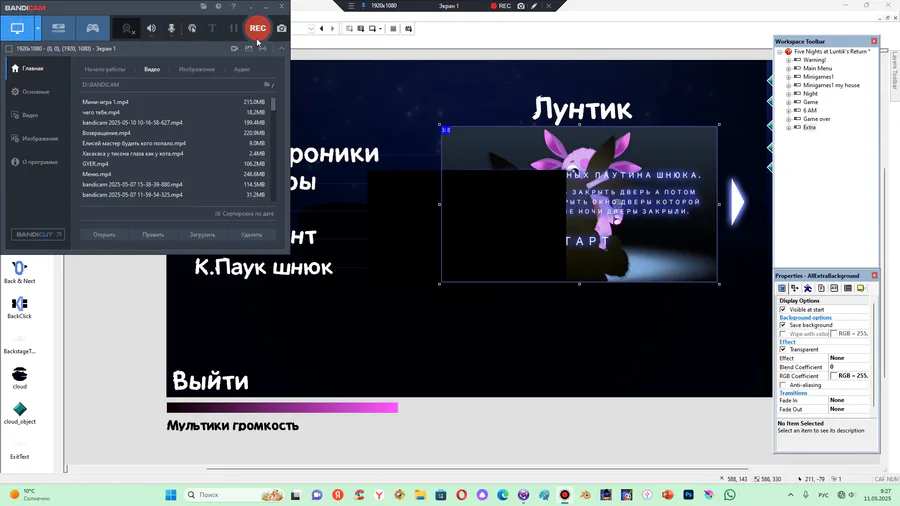Open sort option Сортировка по дате

tap(245, 214)
